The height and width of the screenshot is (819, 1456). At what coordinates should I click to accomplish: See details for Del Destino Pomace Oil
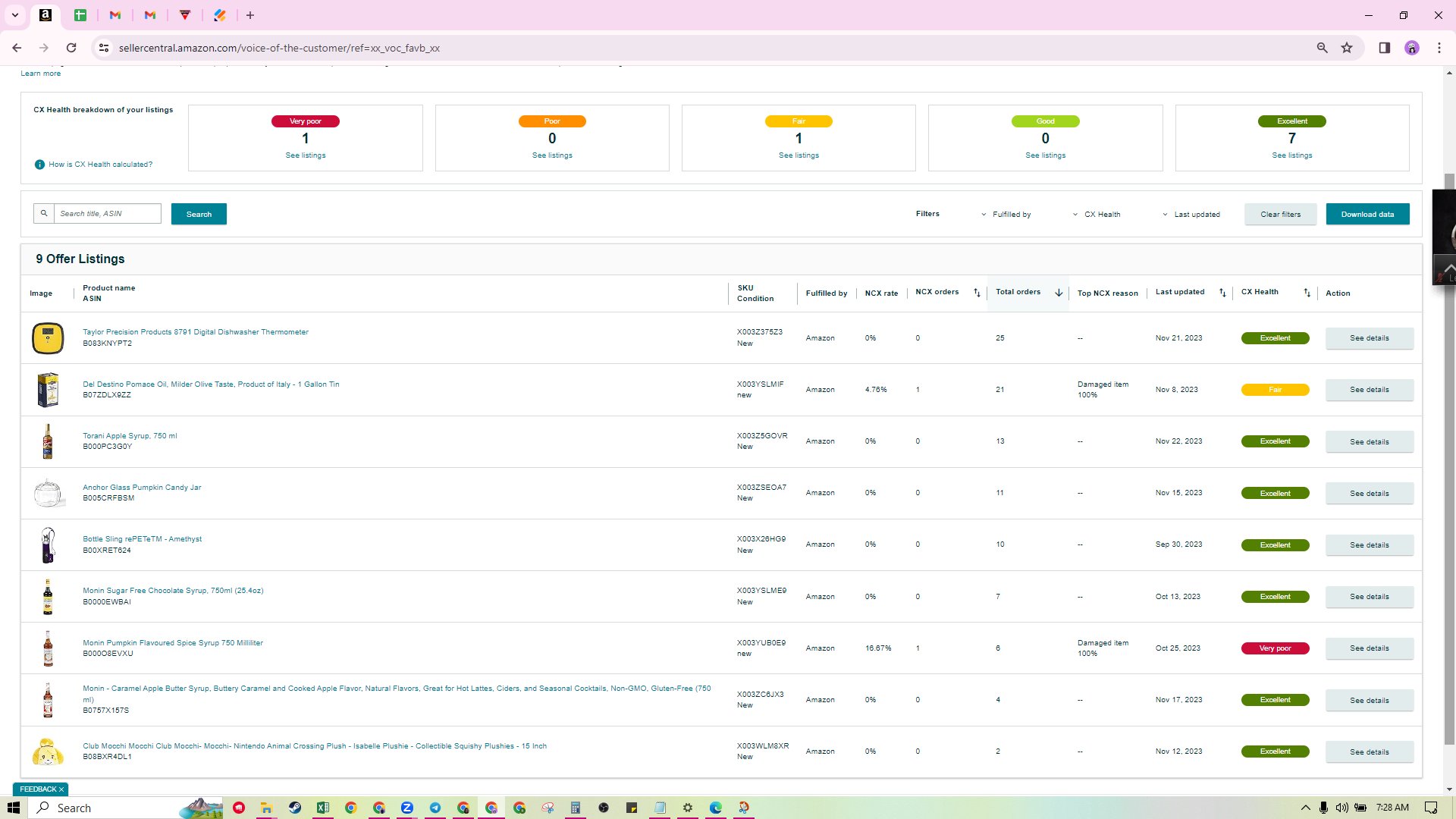tap(1369, 390)
